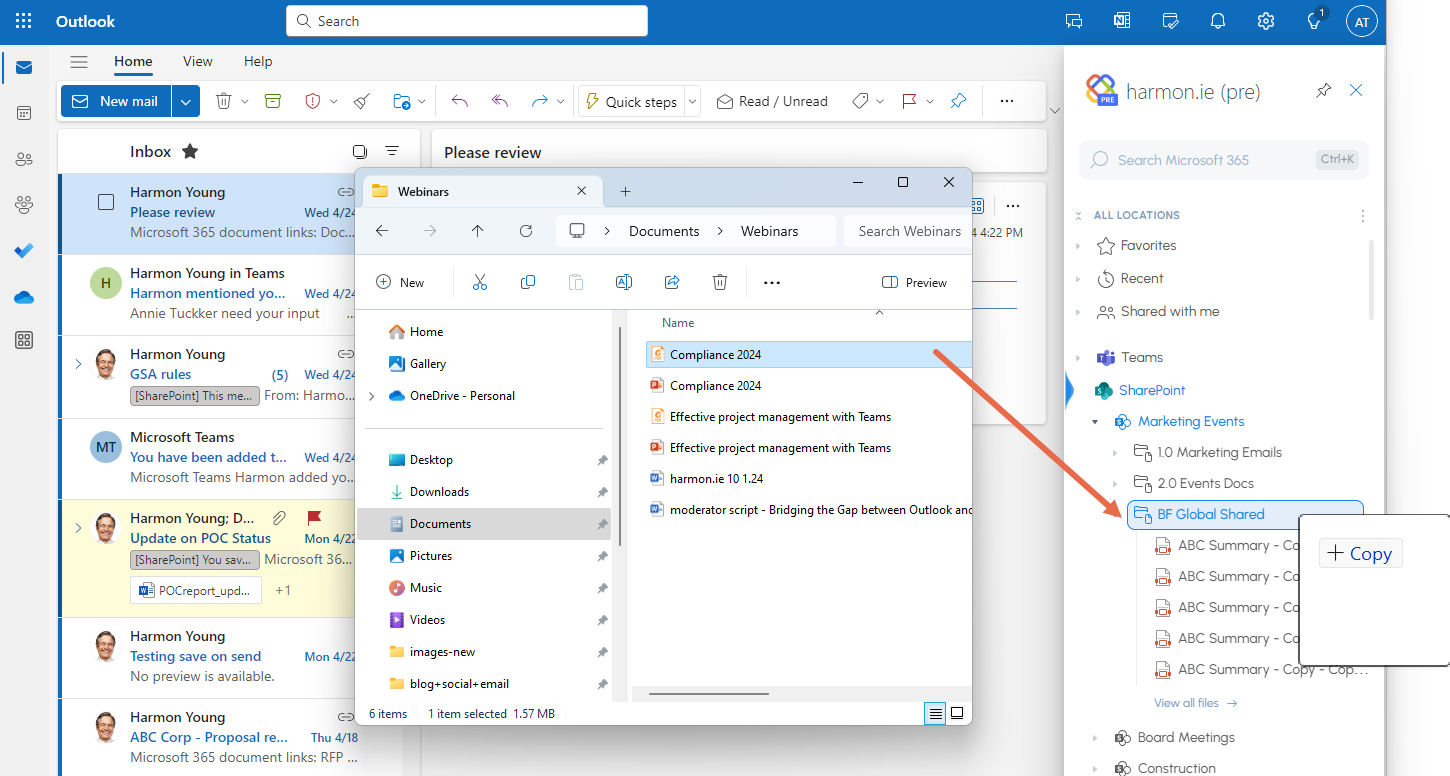Expand the GSA rules conversation thread
Viewport: 1450px width, 776px height.
tap(79, 364)
